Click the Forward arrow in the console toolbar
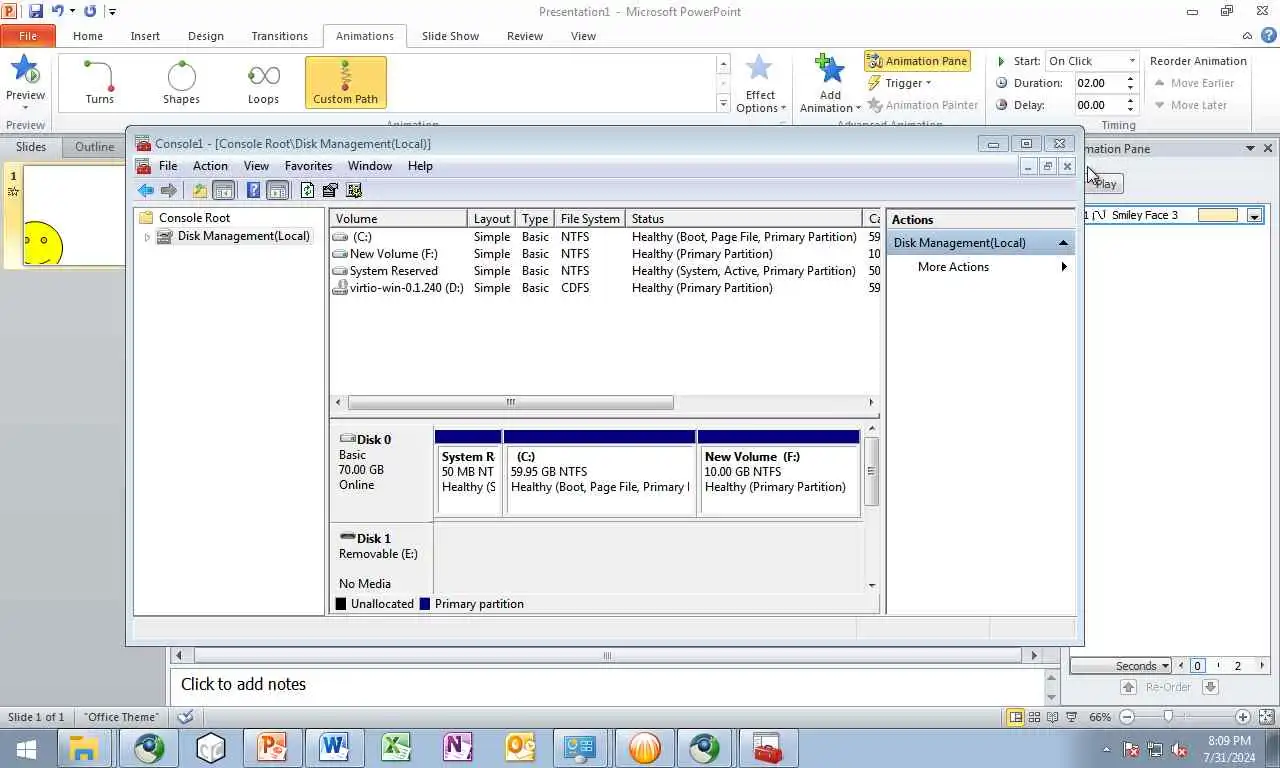 pyautogui.click(x=169, y=190)
